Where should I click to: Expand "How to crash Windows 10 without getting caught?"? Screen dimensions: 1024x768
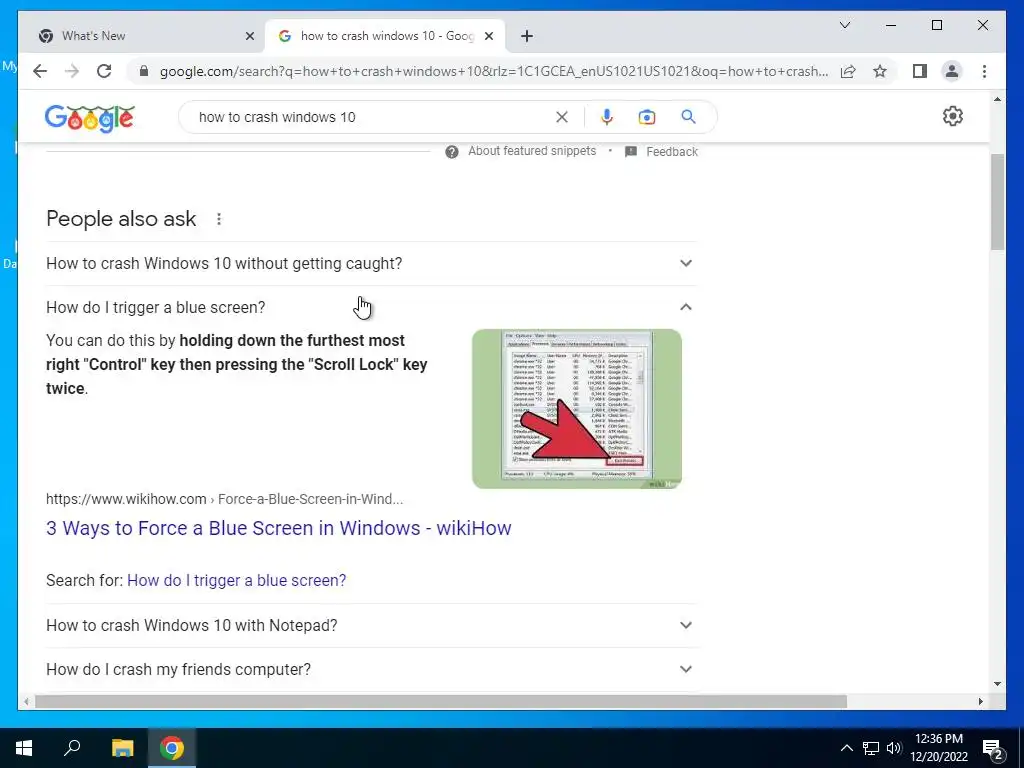click(x=371, y=263)
